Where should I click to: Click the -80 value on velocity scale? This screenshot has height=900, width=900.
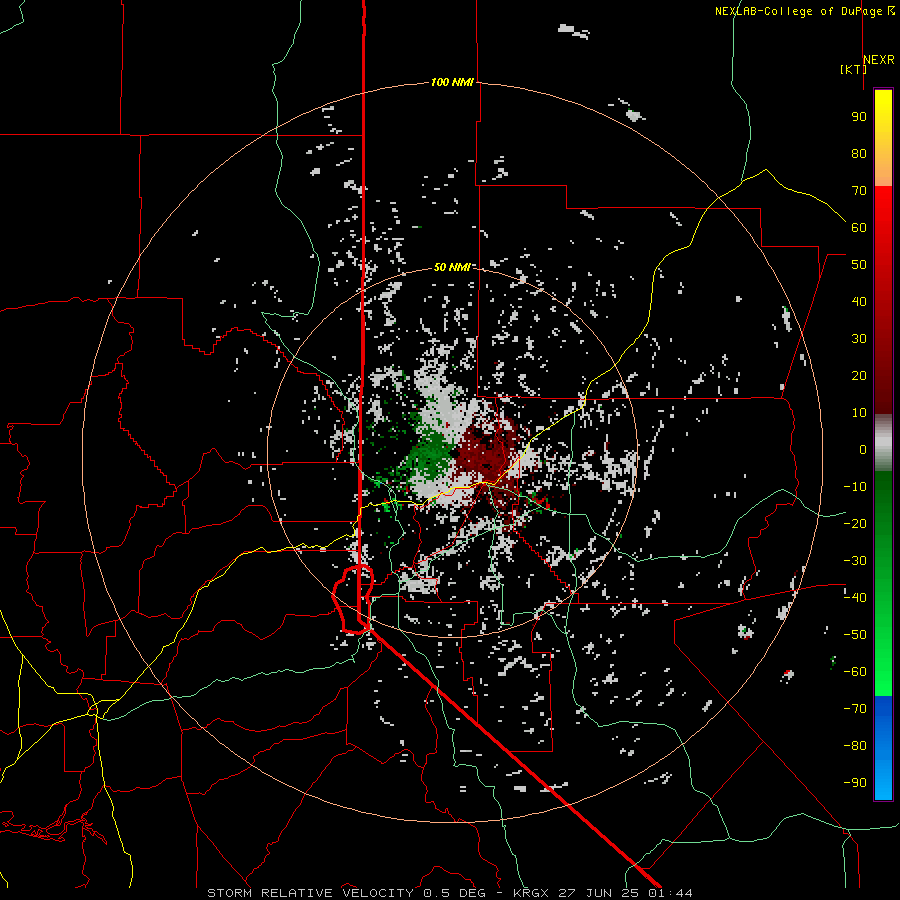(855, 746)
